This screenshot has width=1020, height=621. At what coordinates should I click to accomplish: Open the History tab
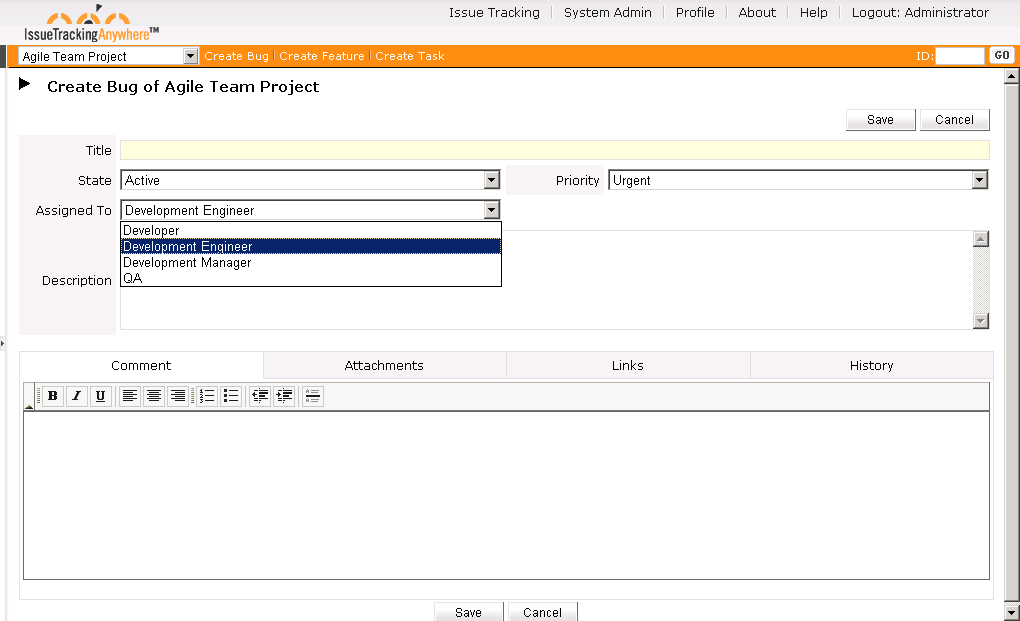pyautogui.click(x=870, y=365)
